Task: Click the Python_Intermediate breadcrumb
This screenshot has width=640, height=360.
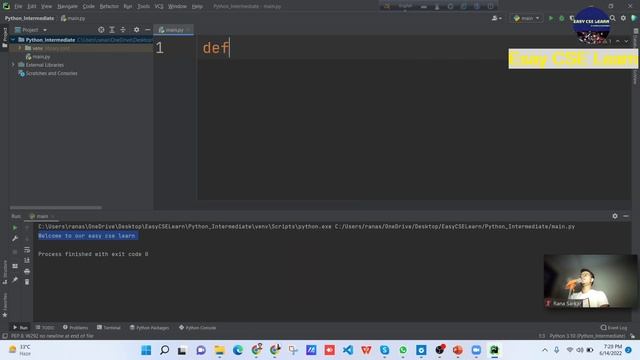Action: [29, 18]
